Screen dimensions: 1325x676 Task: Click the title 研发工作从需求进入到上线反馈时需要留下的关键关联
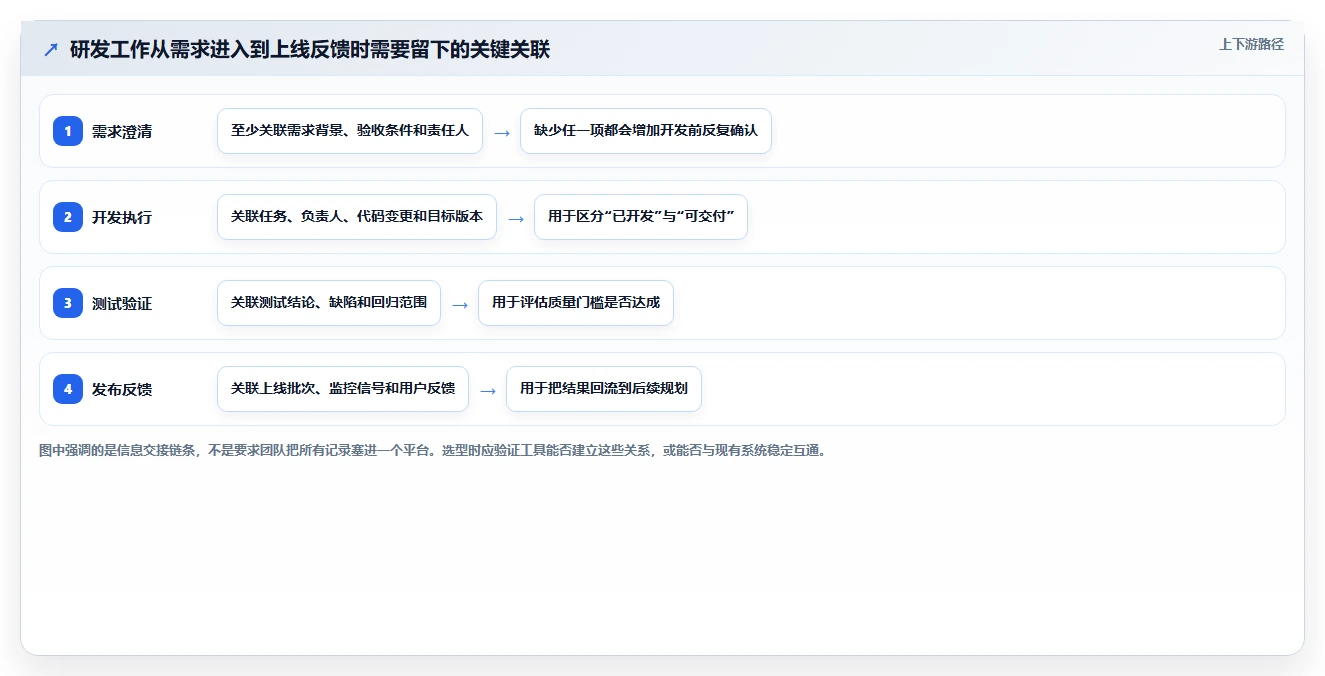(x=310, y=50)
